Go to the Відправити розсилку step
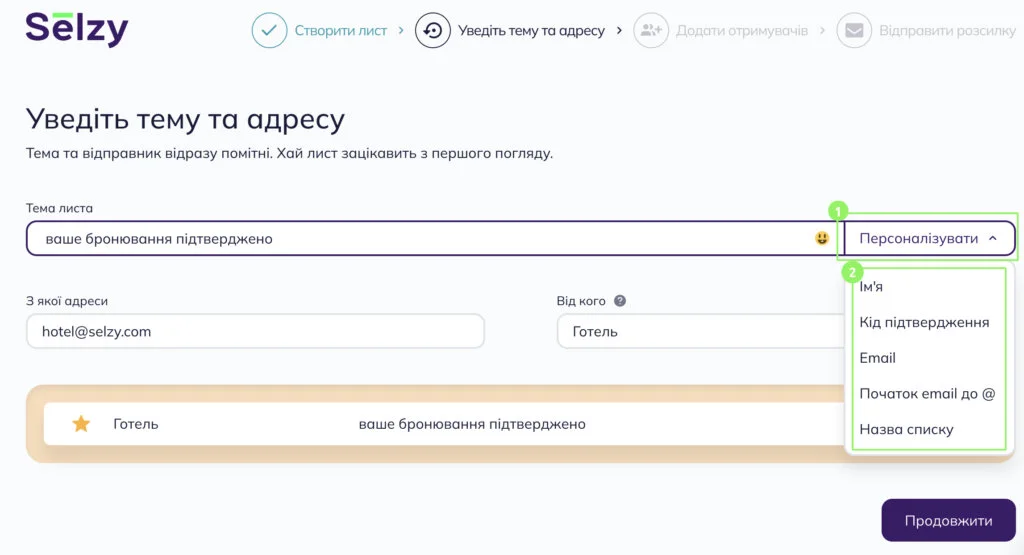Viewport: 1024px width, 555px height. pyautogui.click(x=947, y=31)
